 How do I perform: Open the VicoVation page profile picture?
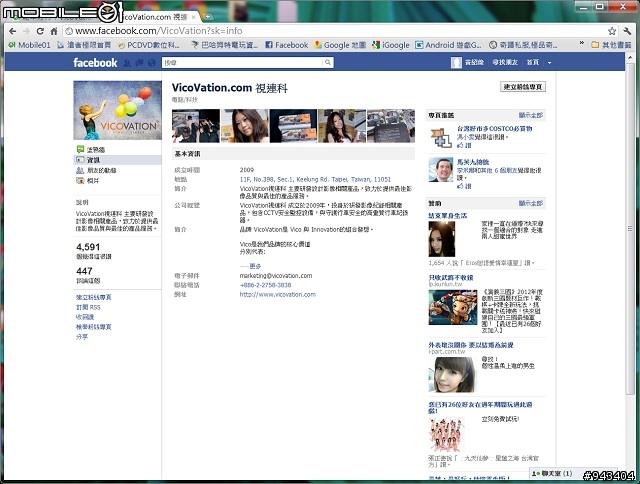tap(118, 110)
